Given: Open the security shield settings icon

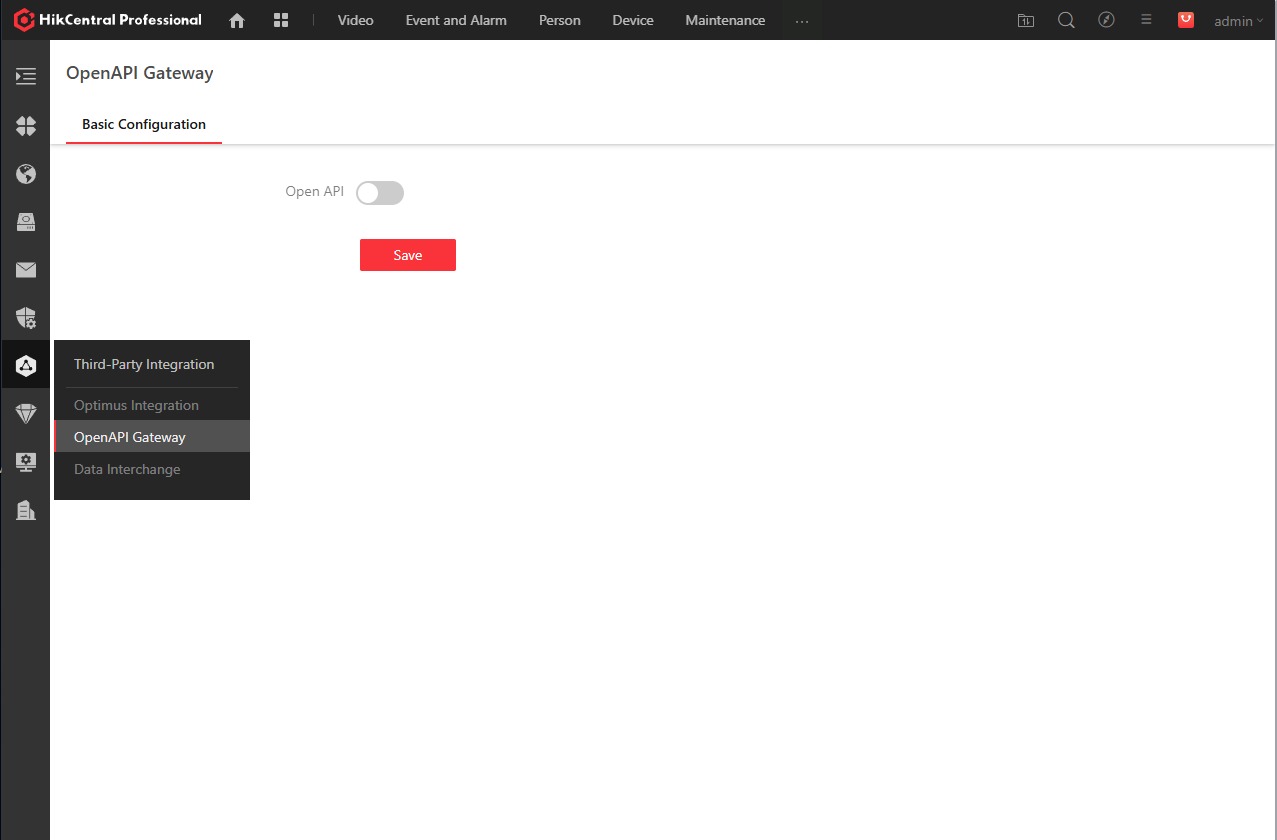Looking at the screenshot, I should [x=26, y=318].
